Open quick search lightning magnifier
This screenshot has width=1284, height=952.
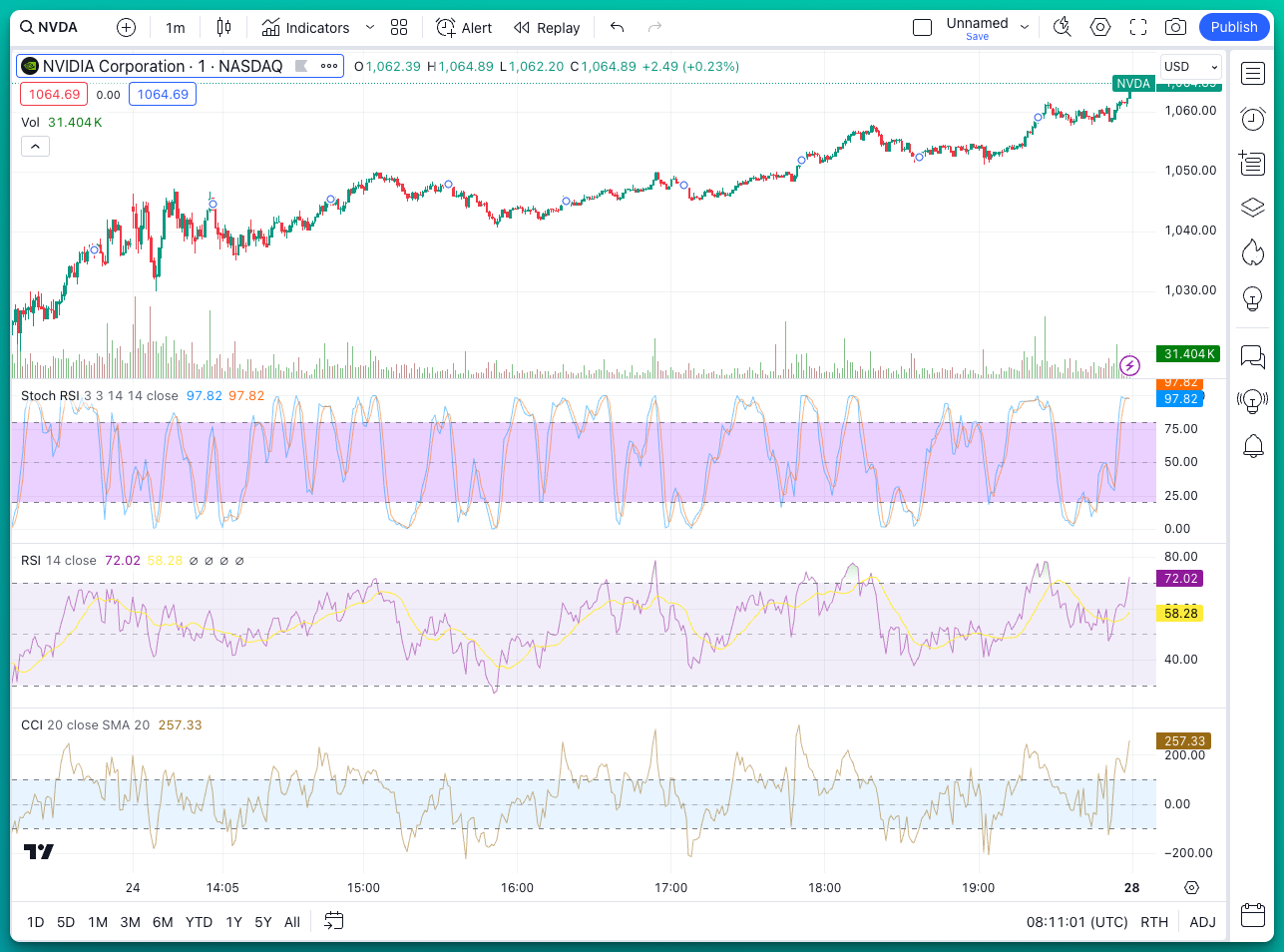[x=1063, y=27]
